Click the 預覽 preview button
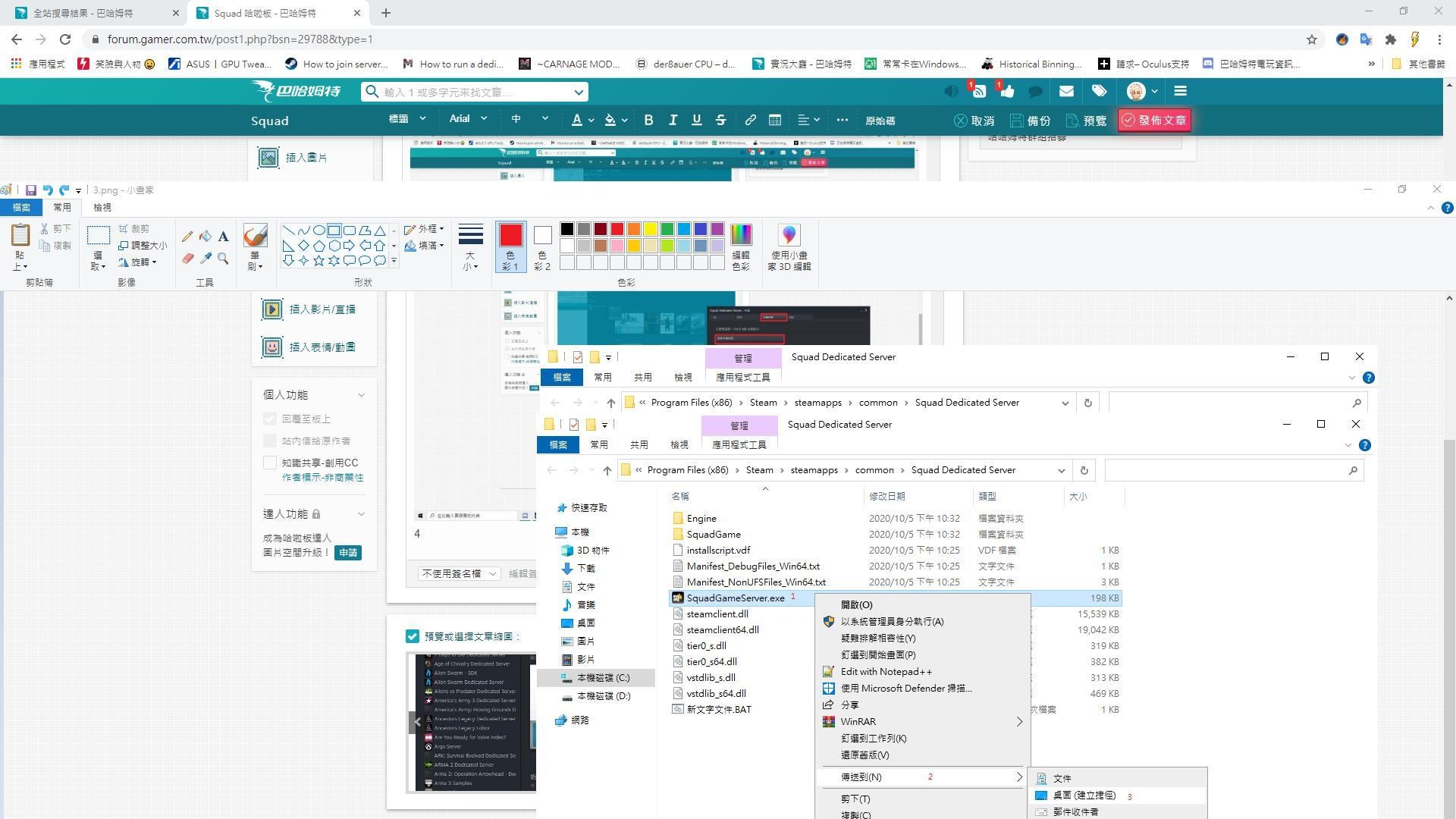 tap(1086, 120)
